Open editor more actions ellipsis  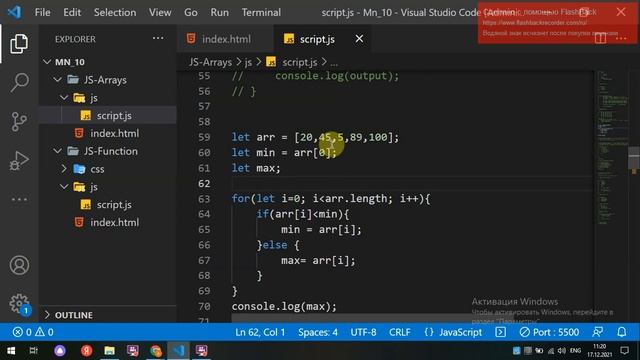pyautogui.click(x=621, y=38)
